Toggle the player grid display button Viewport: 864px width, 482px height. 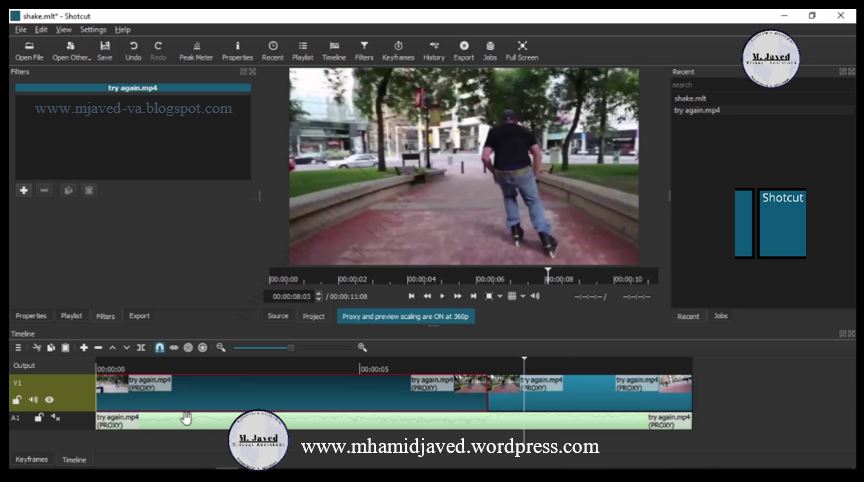[x=512, y=296]
